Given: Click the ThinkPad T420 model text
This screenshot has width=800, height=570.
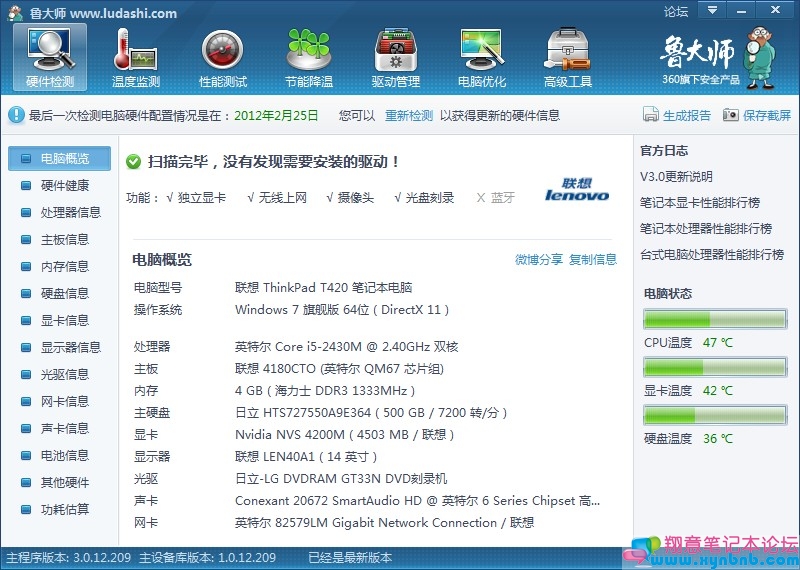Looking at the screenshot, I should pyautogui.click(x=323, y=288).
